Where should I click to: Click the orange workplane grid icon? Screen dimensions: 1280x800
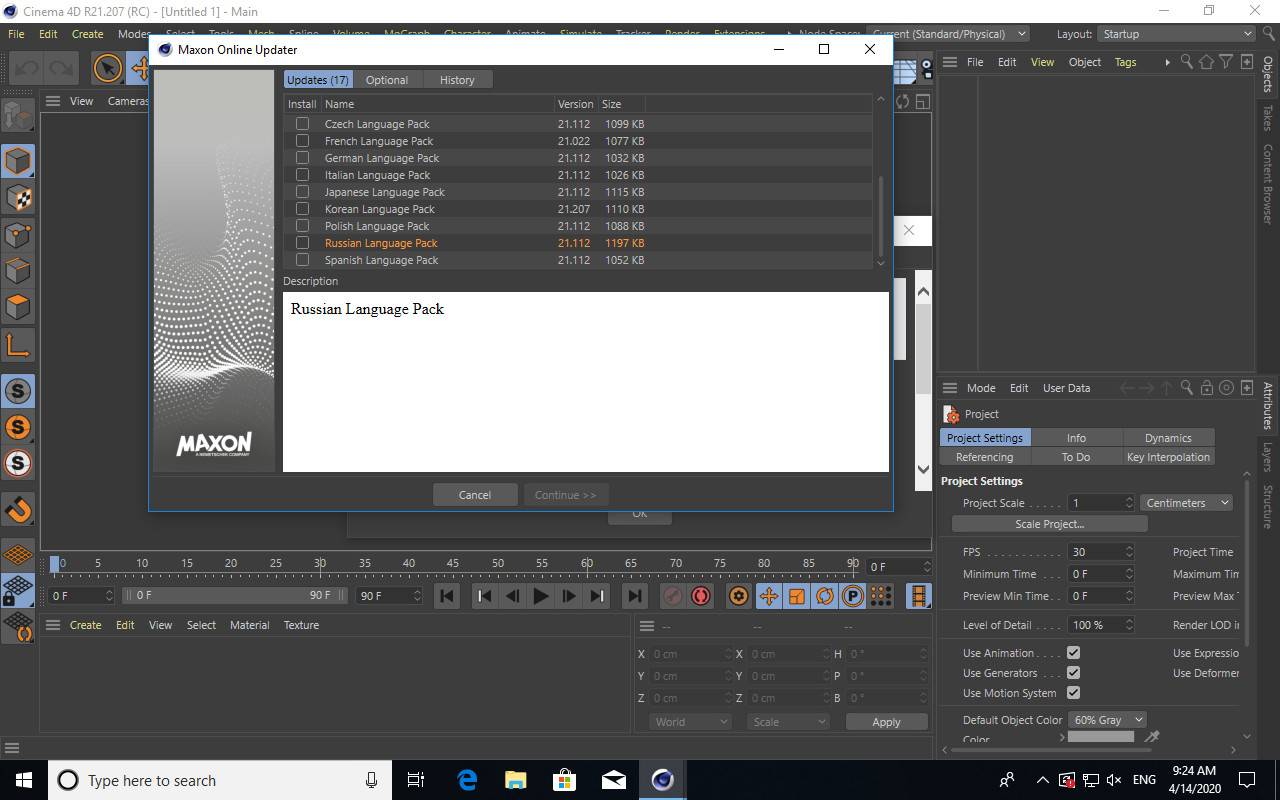(18, 554)
